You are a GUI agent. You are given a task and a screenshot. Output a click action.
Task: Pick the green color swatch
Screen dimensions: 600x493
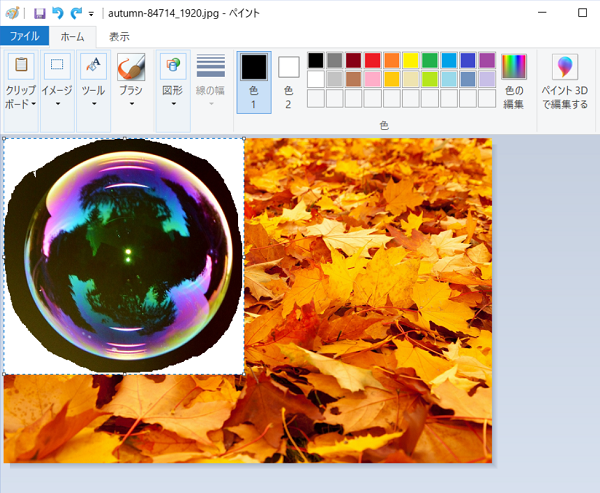[430, 60]
